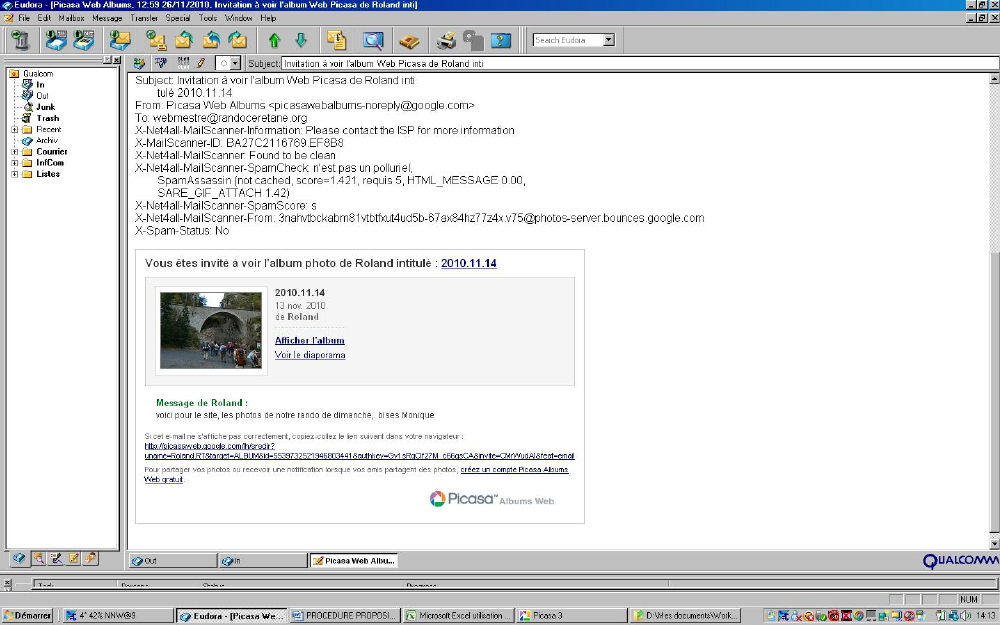Switch to Microsoft Excel in taskbar

pyautogui.click(x=457, y=615)
